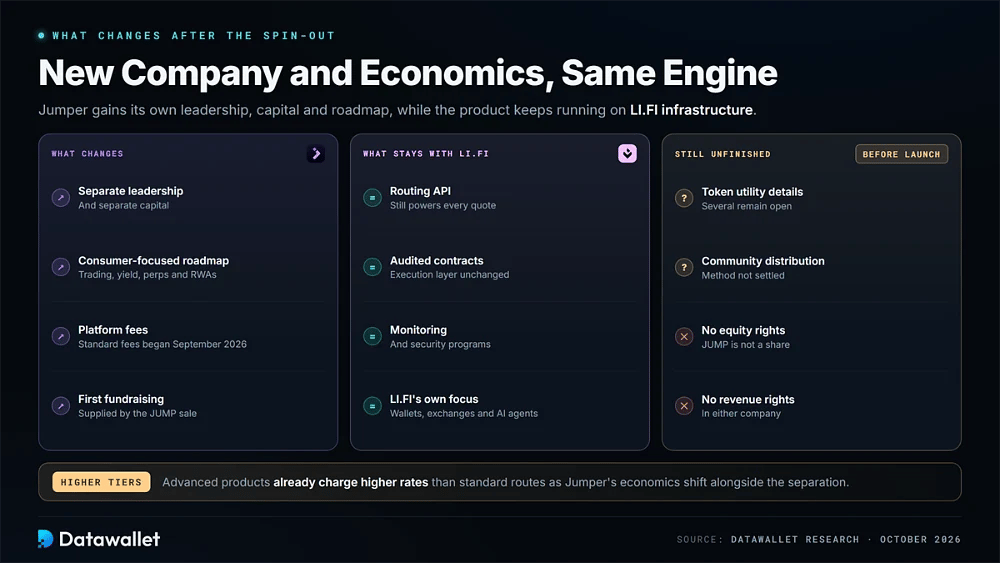Click 'No revenue rights' item title

click(748, 400)
